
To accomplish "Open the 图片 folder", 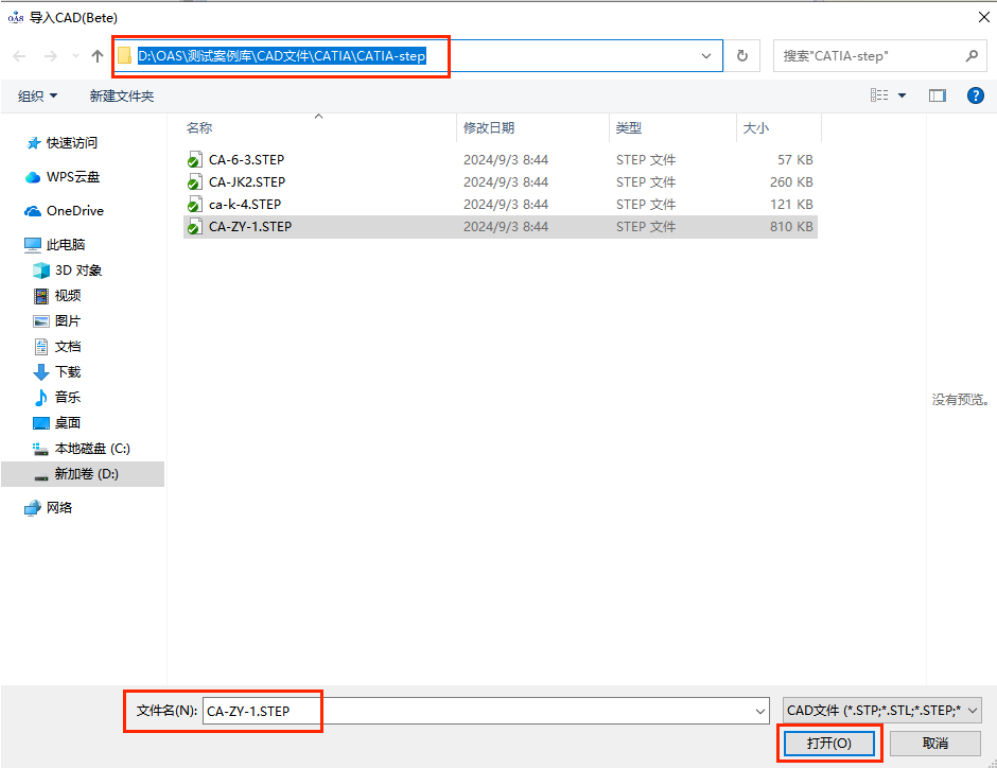I will [x=57, y=321].
